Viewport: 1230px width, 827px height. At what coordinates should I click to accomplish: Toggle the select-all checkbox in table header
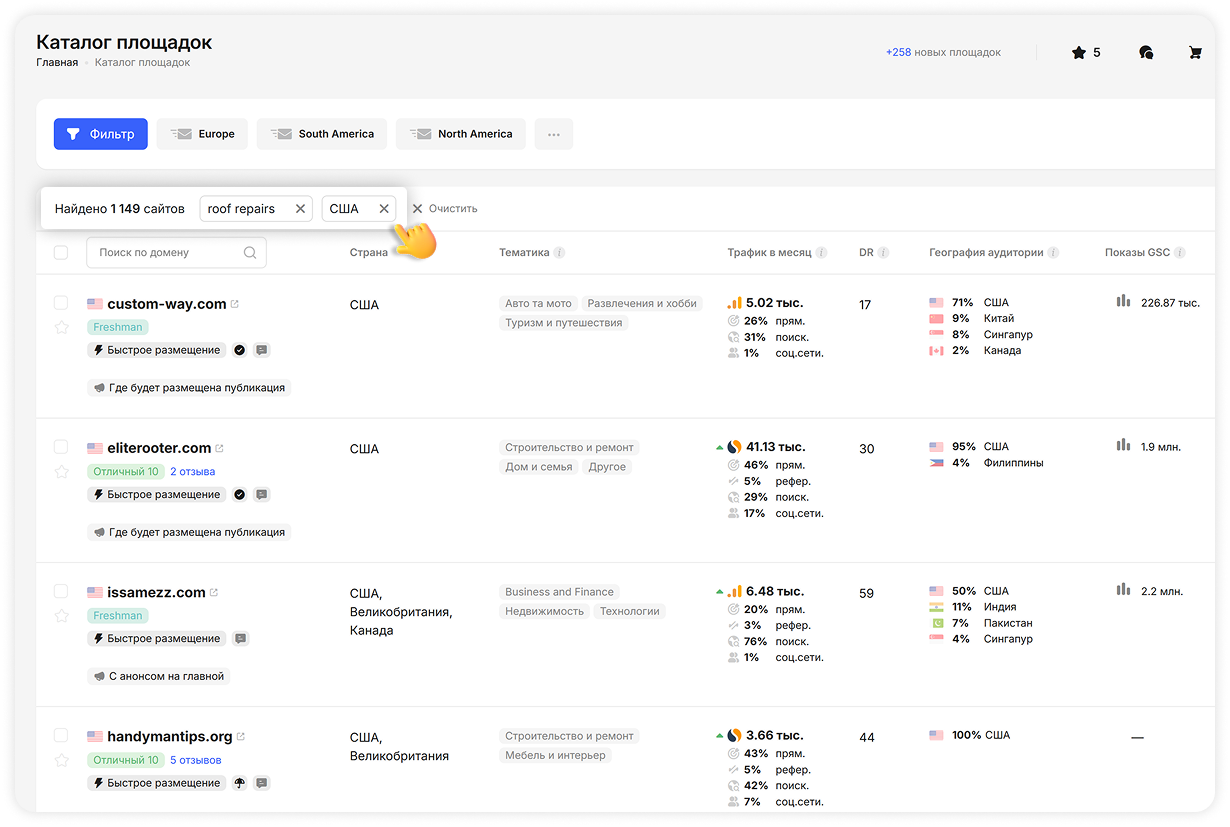pos(61,253)
